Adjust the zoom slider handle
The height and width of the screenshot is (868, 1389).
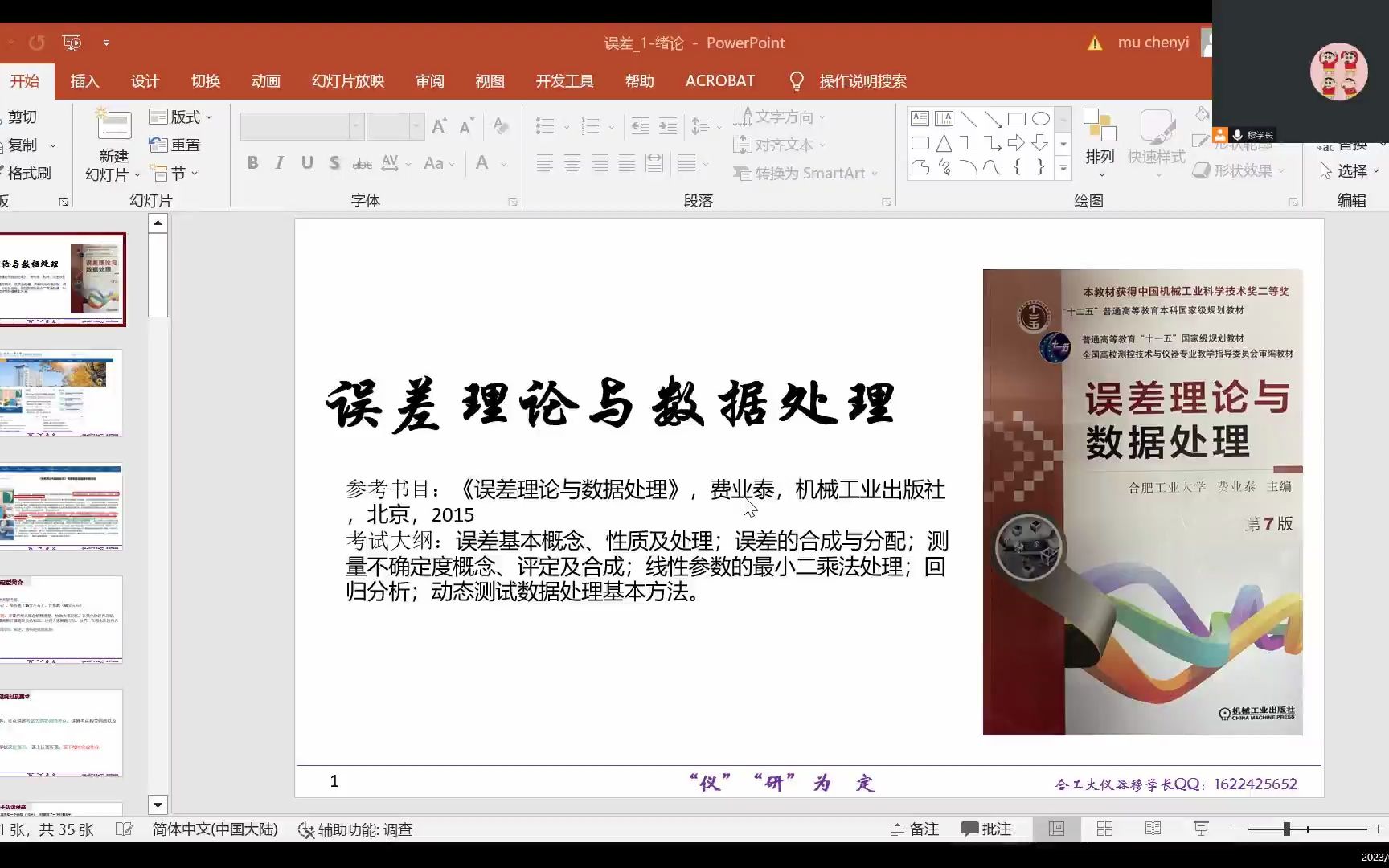1287,829
